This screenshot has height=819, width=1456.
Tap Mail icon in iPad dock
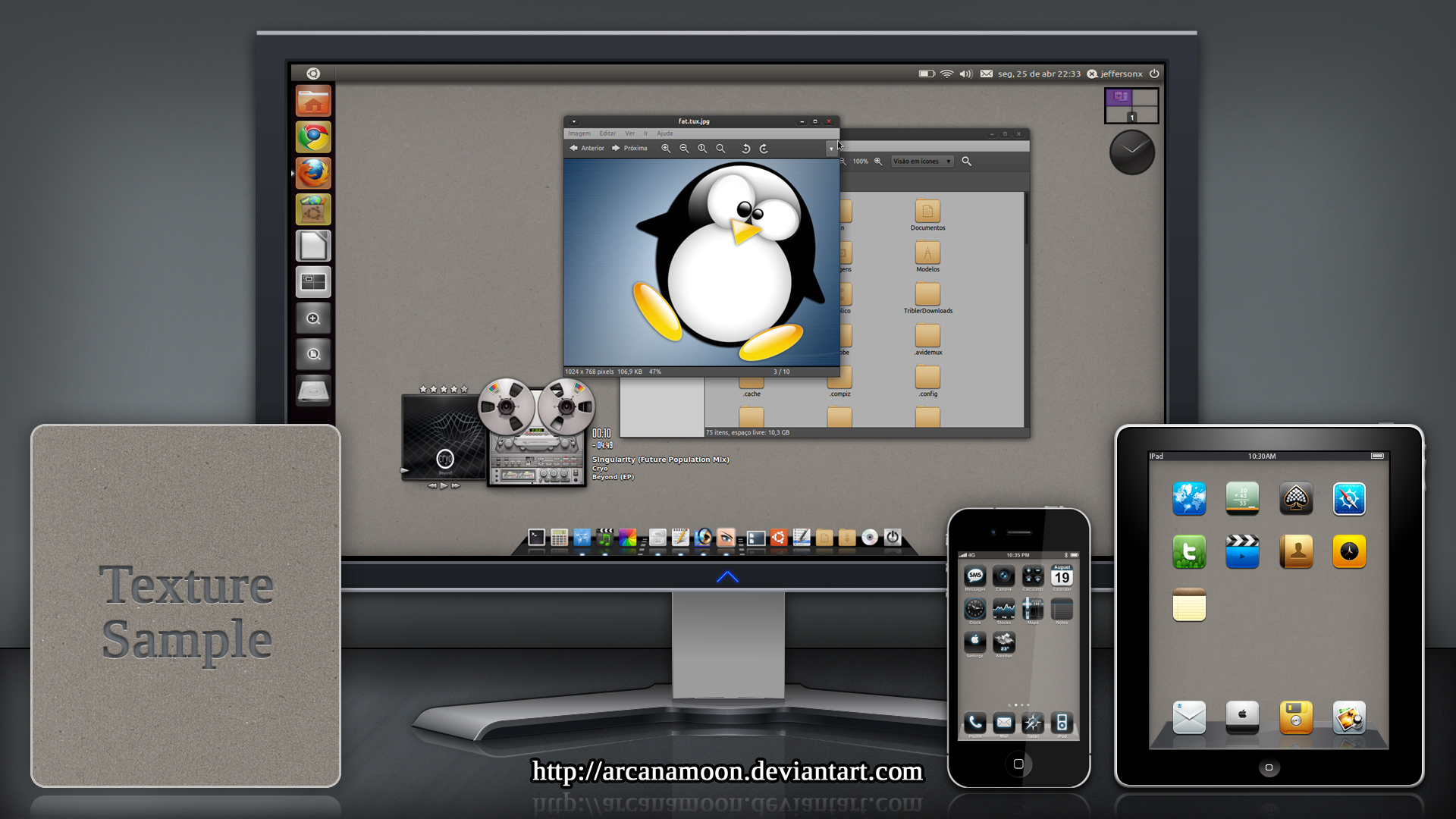1189,717
